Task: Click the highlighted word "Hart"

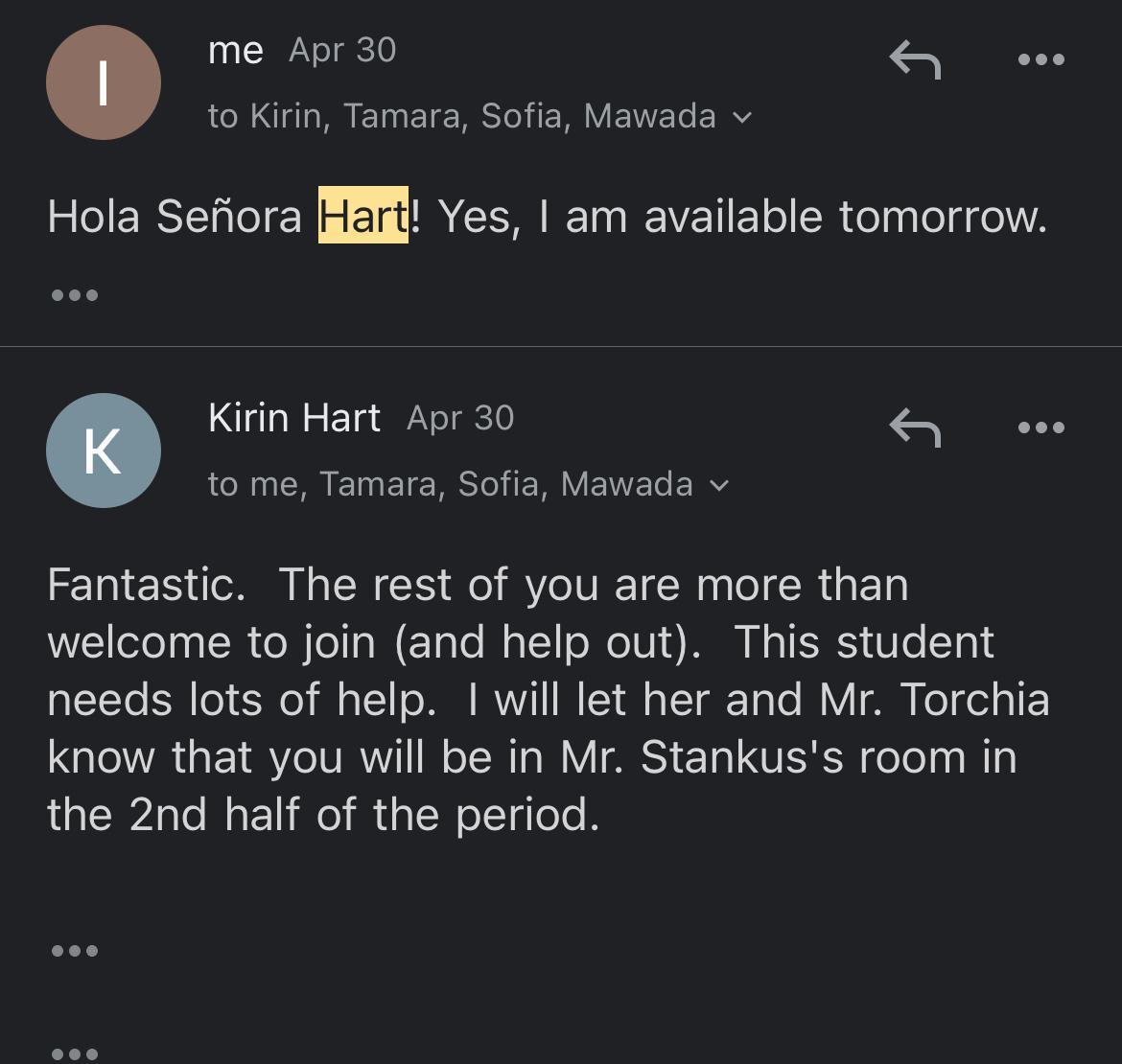Action: coord(363,216)
